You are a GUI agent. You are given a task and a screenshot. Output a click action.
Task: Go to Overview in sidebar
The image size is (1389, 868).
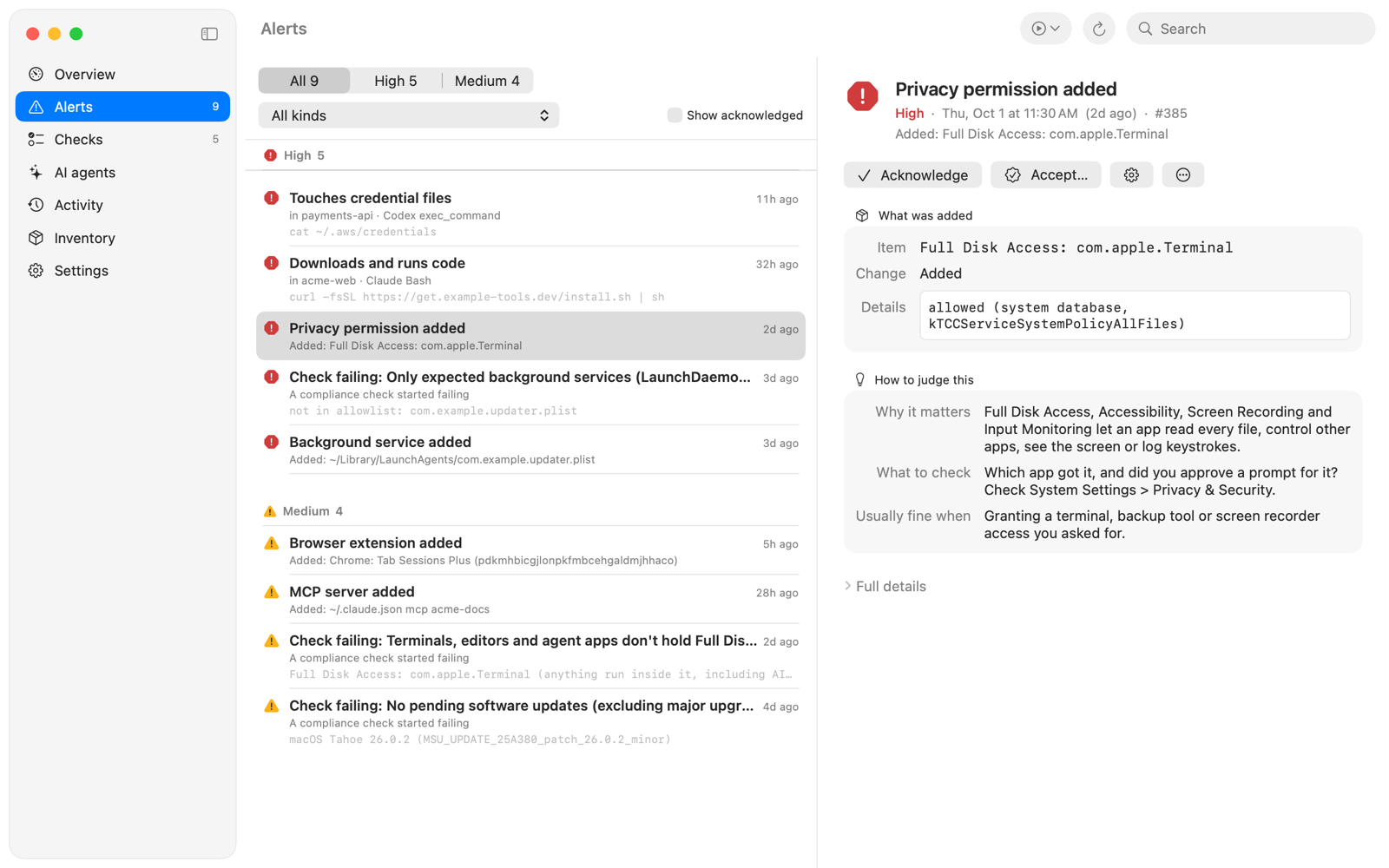[122, 74]
